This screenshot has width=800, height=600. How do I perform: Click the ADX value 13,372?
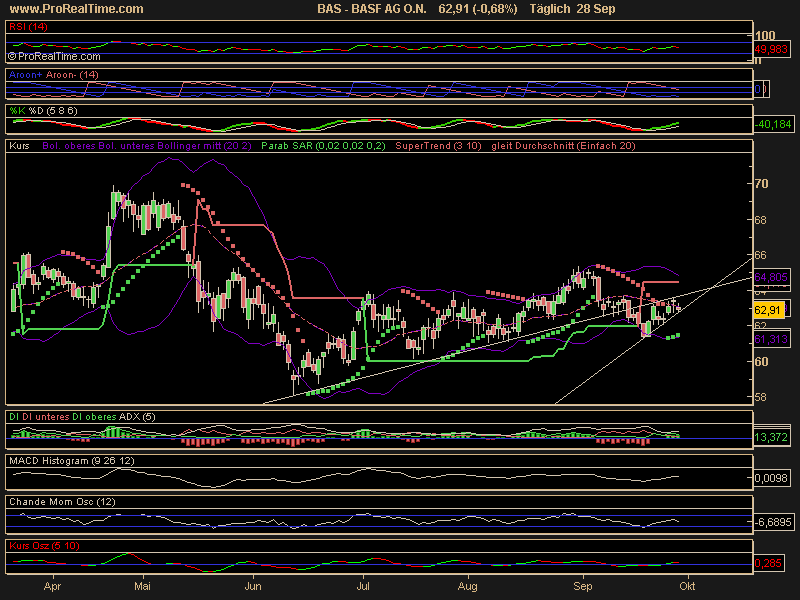(771, 437)
